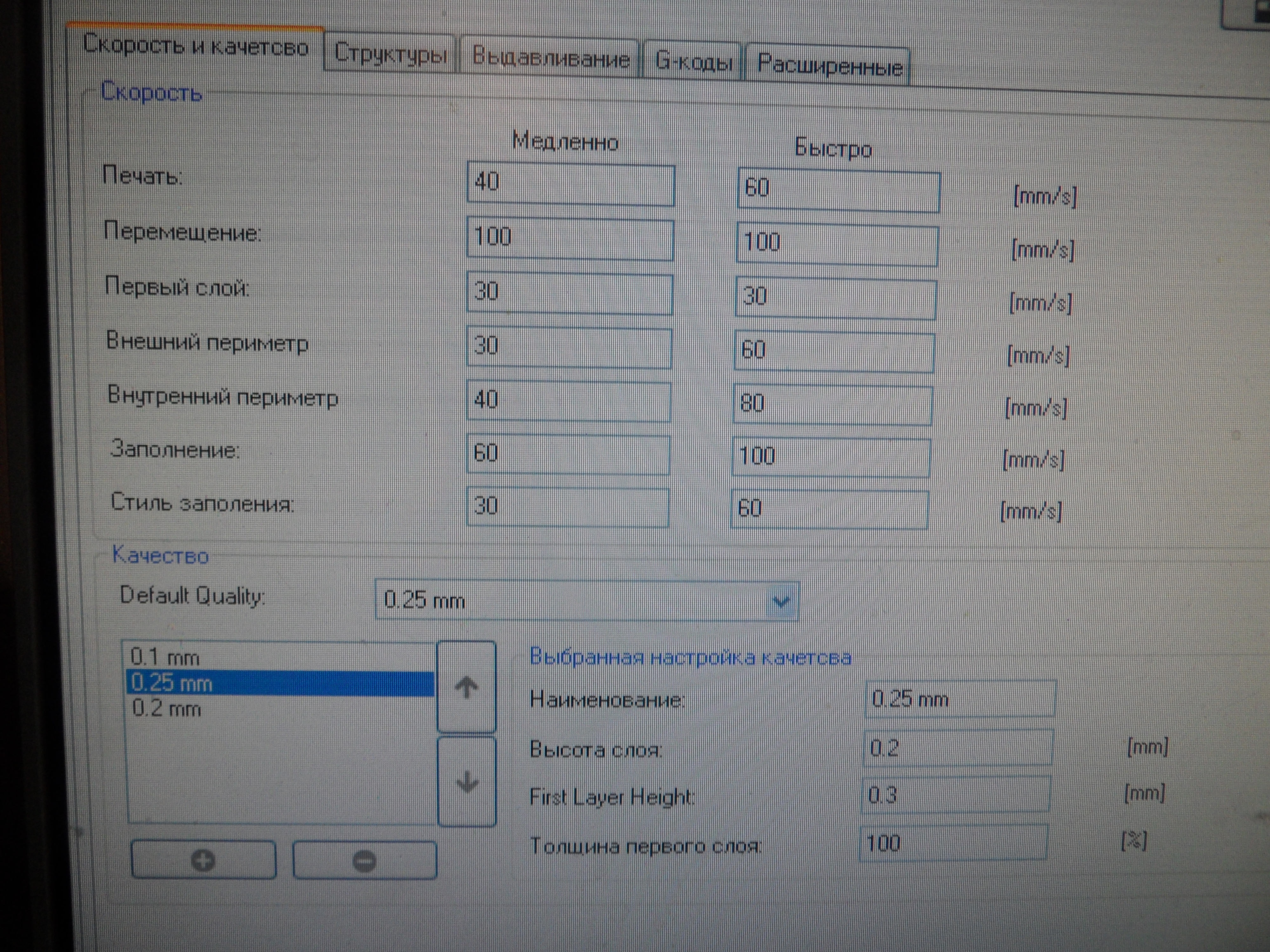Viewport: 1270px width, 952px height.
Task: Open the Выдавливание tab
Action: click(x=550, y=58)
